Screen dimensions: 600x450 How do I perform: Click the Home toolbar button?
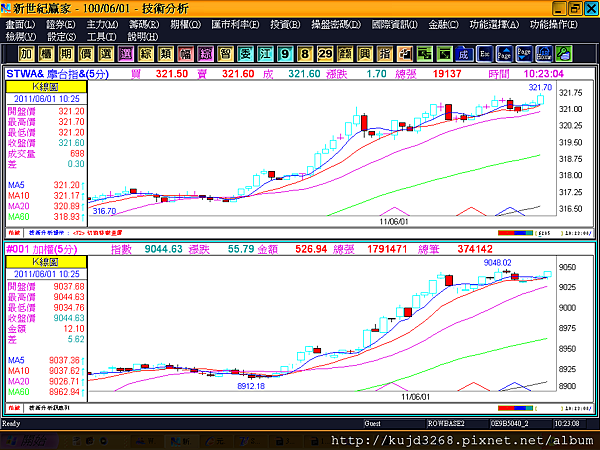pyautogui.click(x=544, y=54)
